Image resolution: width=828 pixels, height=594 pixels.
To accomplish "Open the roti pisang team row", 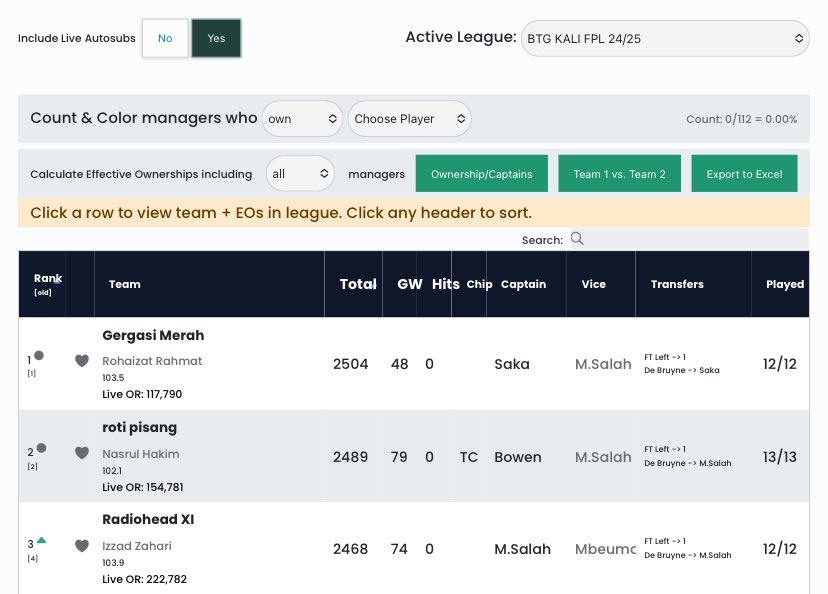I will [413, 456].
